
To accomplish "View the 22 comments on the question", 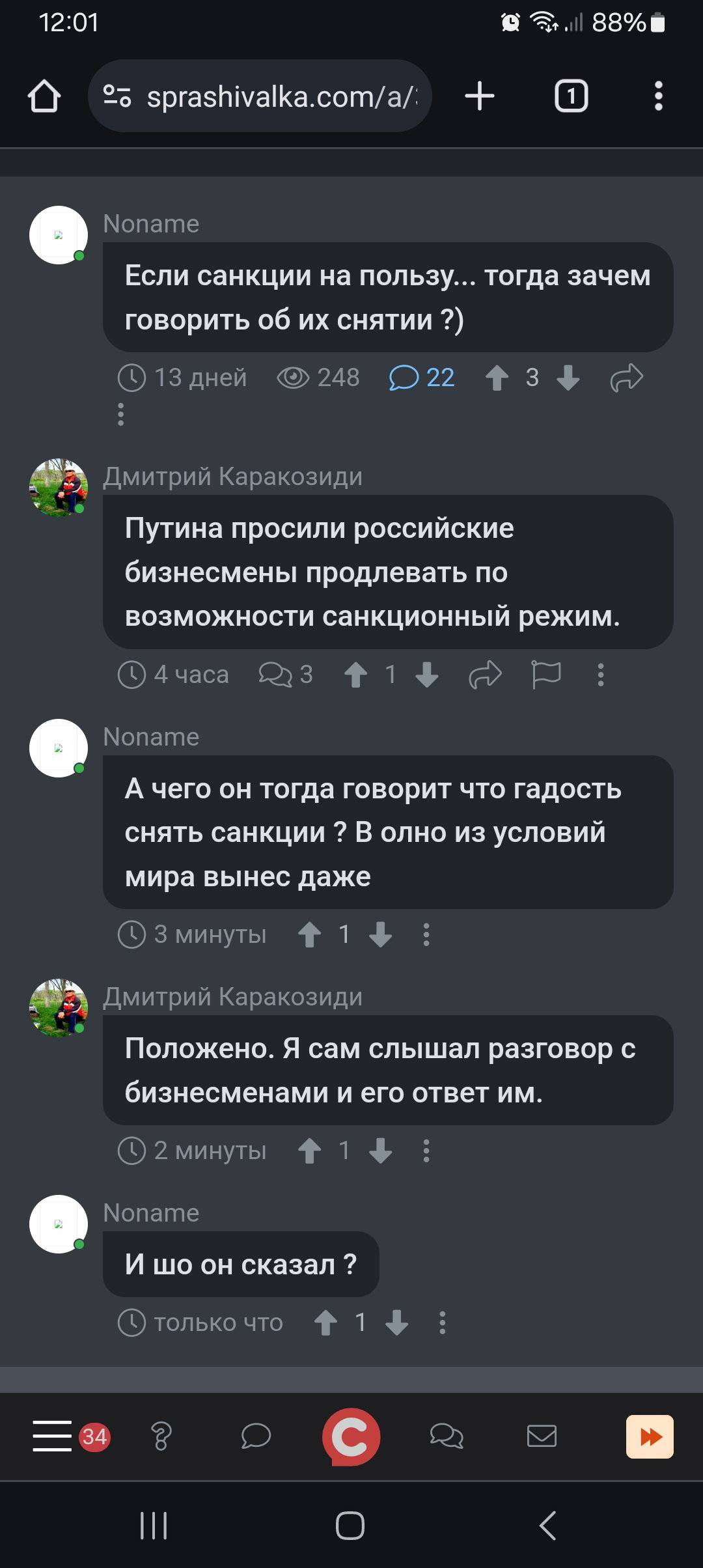I will pyautogui.click(x=422, y=378).
